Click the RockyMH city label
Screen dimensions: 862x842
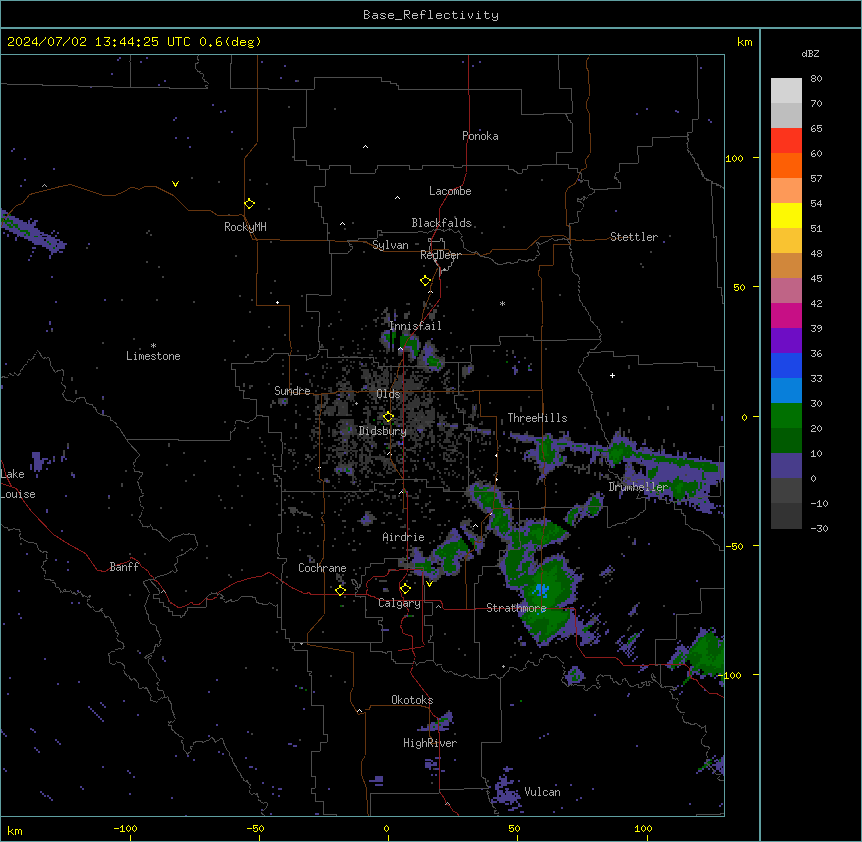245,227
